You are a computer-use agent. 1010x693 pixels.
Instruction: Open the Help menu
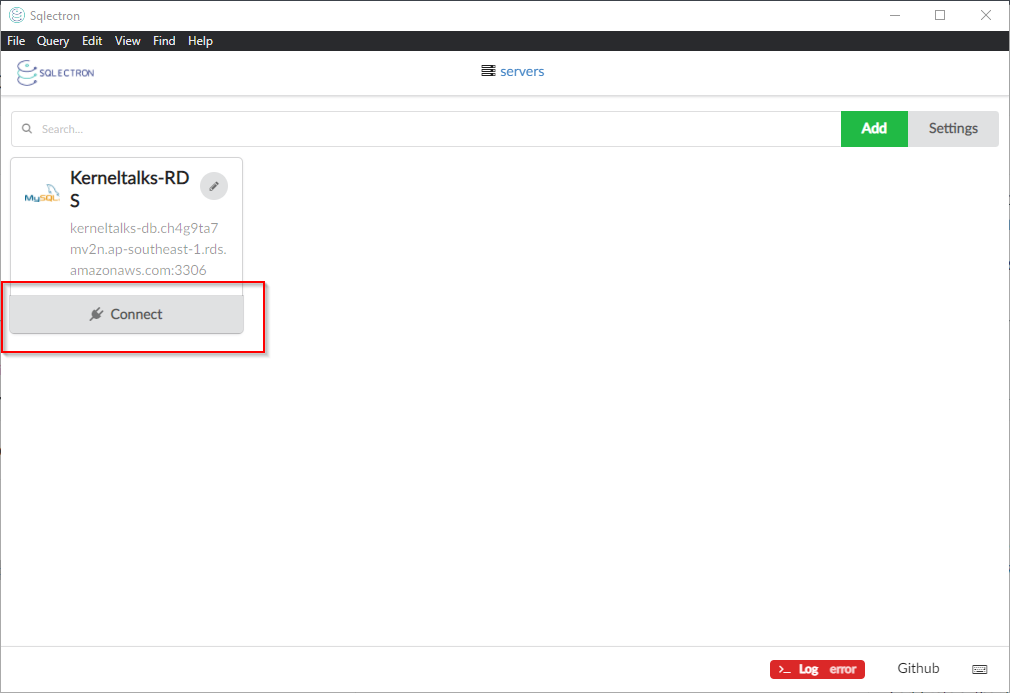[200, 41]
